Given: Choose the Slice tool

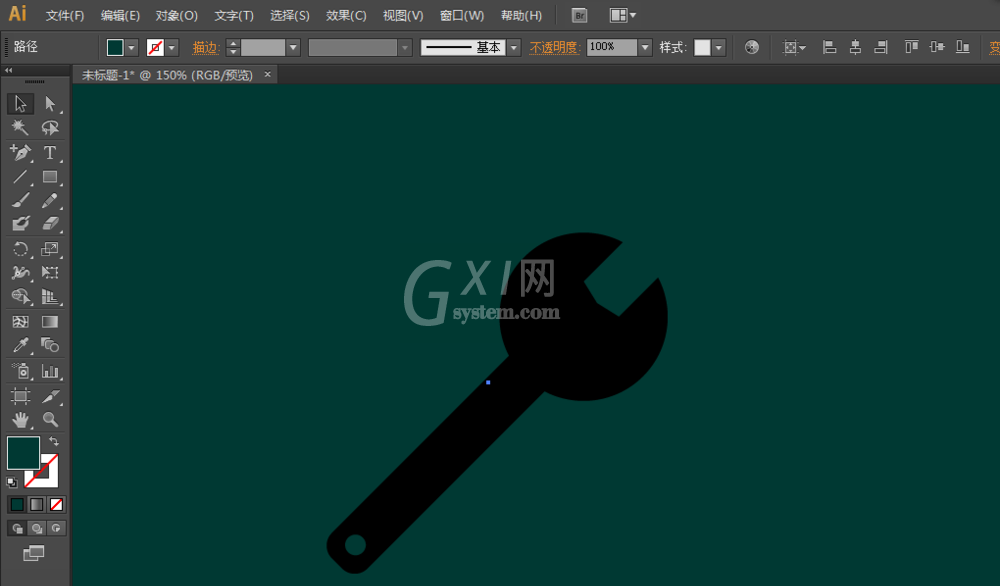Looking at the screenshot, I should click(50, 396).
